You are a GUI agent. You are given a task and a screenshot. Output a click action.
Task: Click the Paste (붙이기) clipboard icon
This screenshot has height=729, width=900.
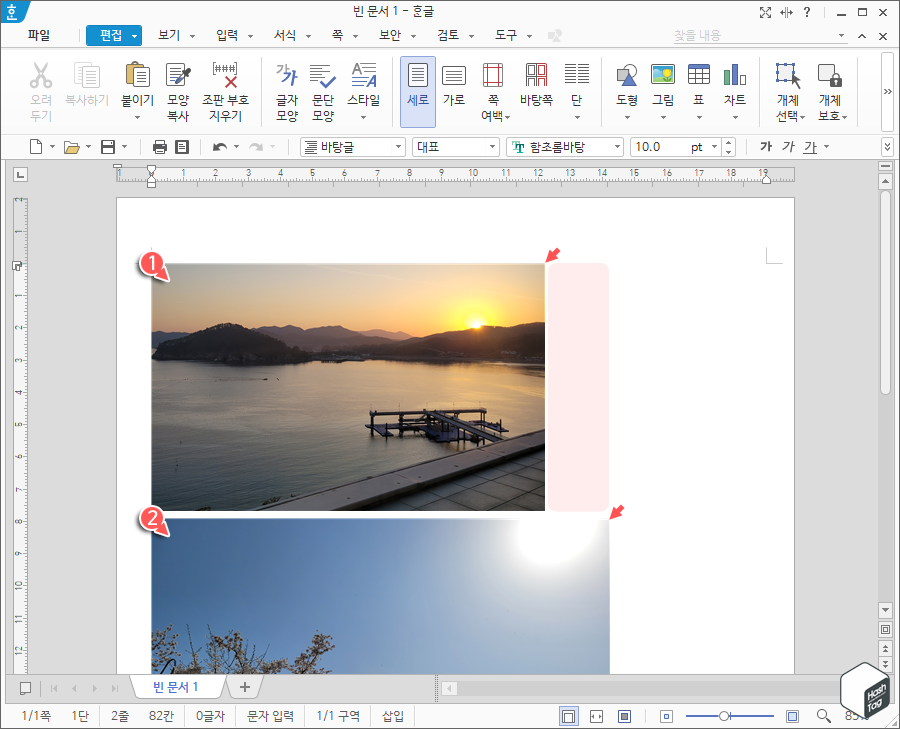(x=137, y=75)
